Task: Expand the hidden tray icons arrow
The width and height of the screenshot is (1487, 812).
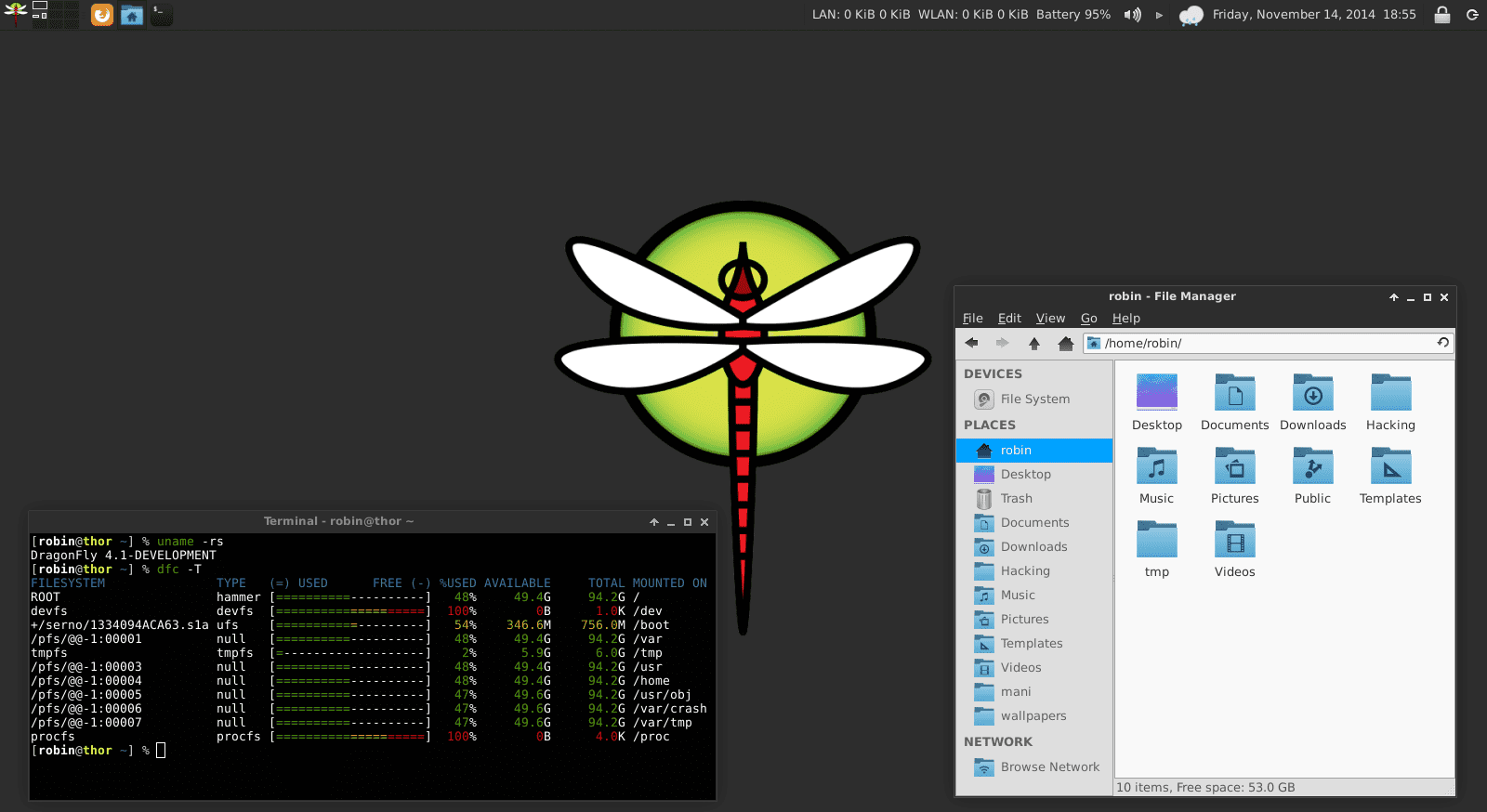Action: (x=1159, y=15)
